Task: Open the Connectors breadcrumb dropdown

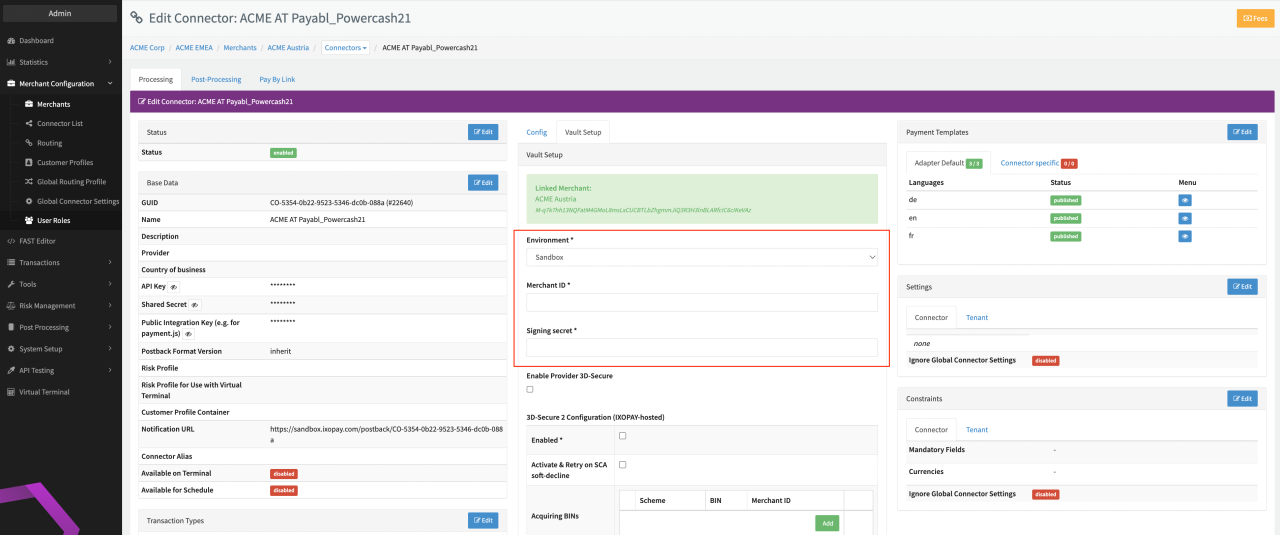Action: click(346, 48)
